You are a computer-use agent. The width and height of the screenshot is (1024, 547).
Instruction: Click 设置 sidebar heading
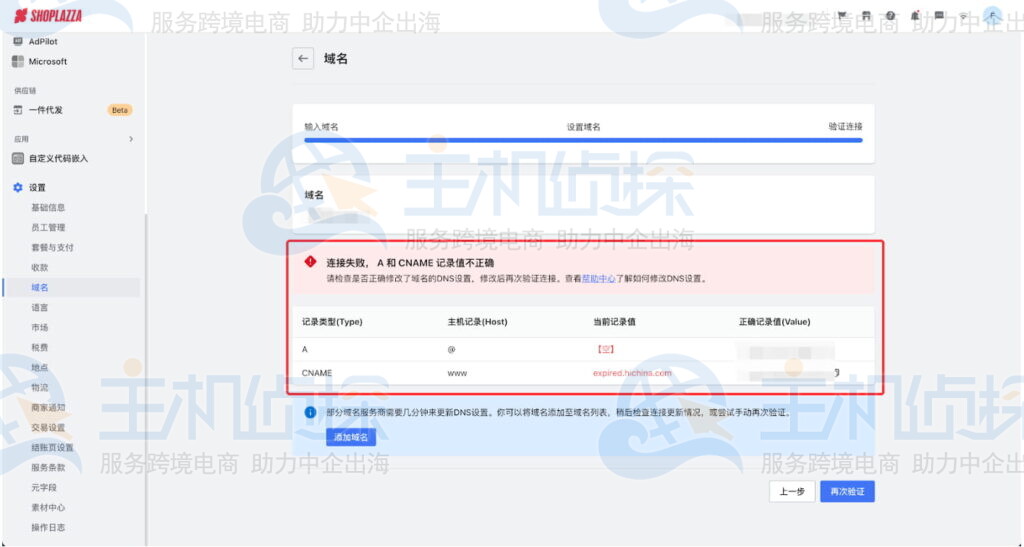[x=37, y=187]
